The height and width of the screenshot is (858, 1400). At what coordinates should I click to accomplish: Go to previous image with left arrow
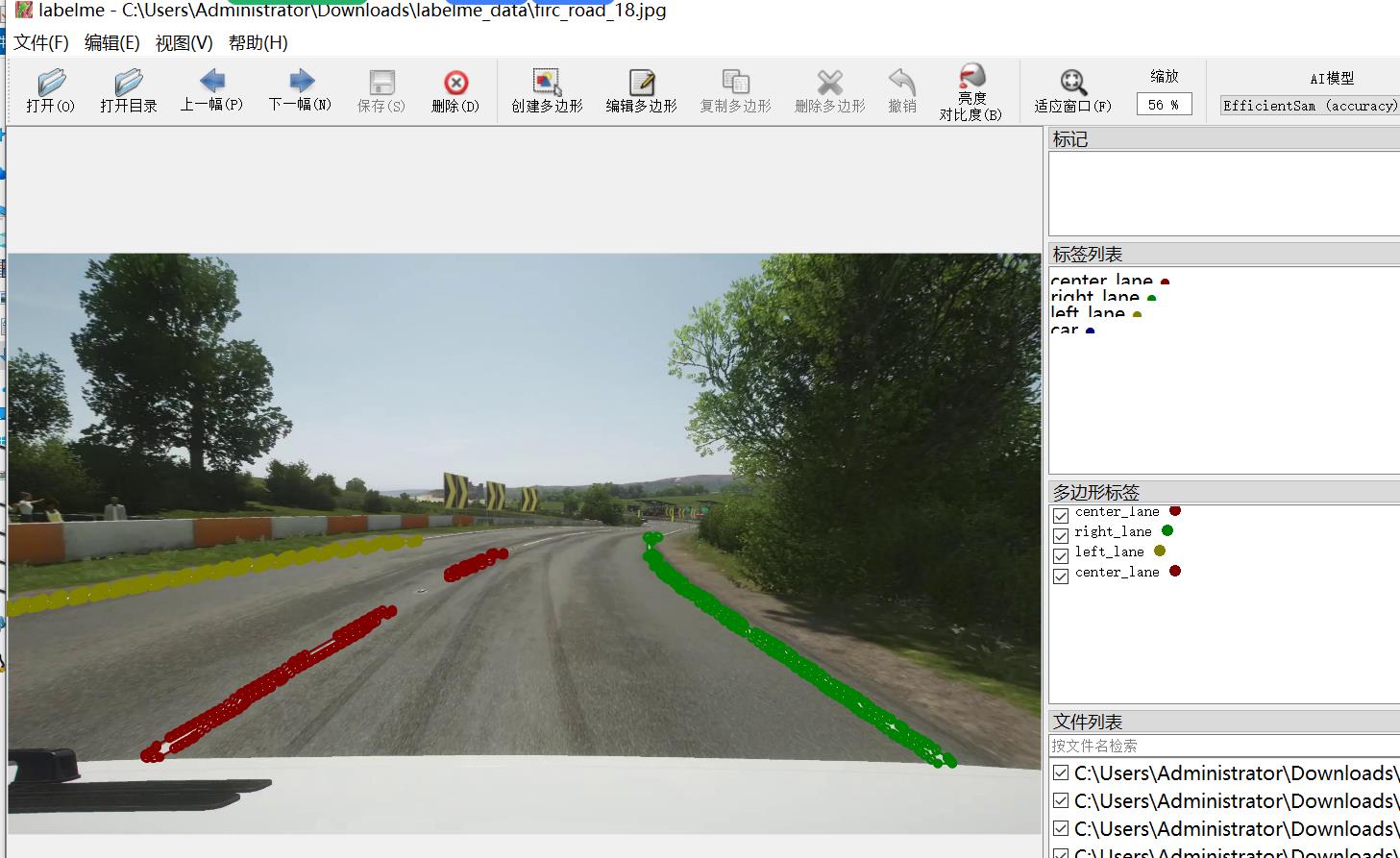coord(211,82)
